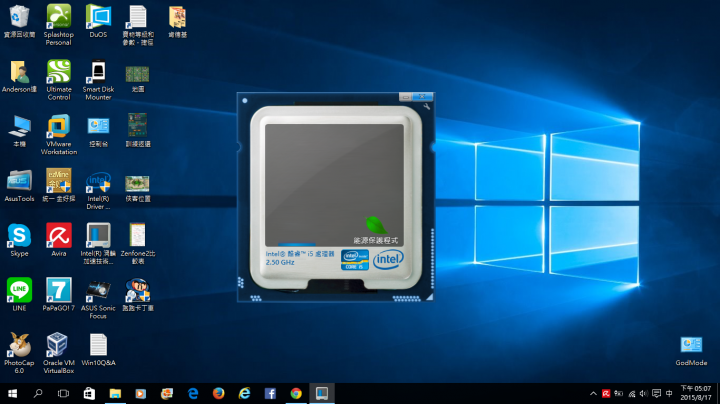Screen dimensions: 720x404
Task: Expand hidden system tray icons chevron
Action: pyautogui.click(x=593, y=393)
